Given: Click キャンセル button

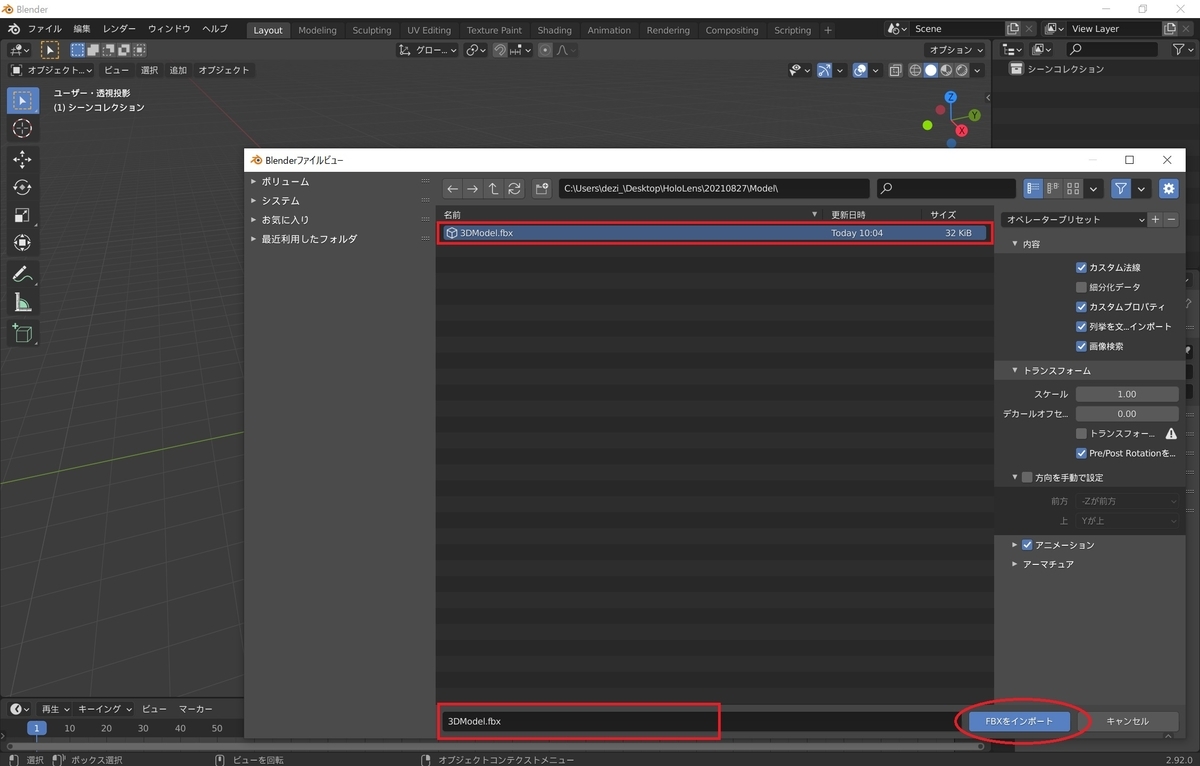Looking at the screenshot, I should point(1127,721).
